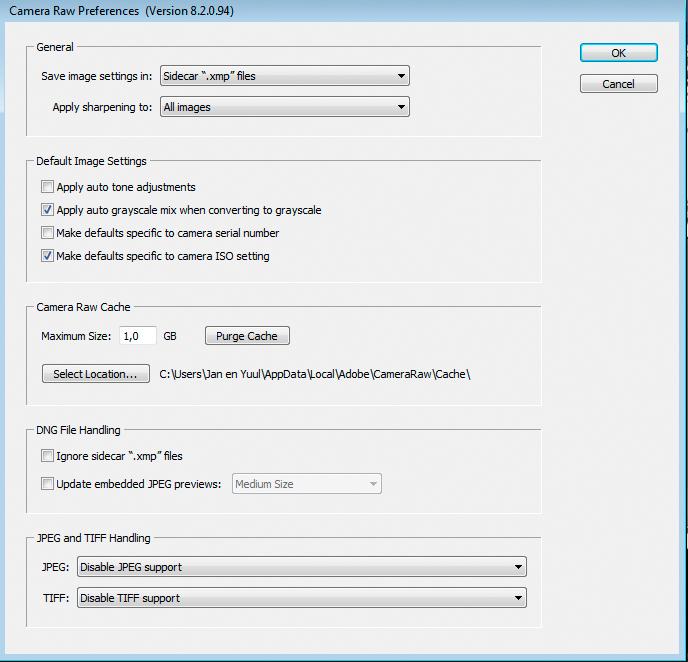Click the Camera Raw Preferences title text
This screenshot has width=688, height=662.
(121, 11)
